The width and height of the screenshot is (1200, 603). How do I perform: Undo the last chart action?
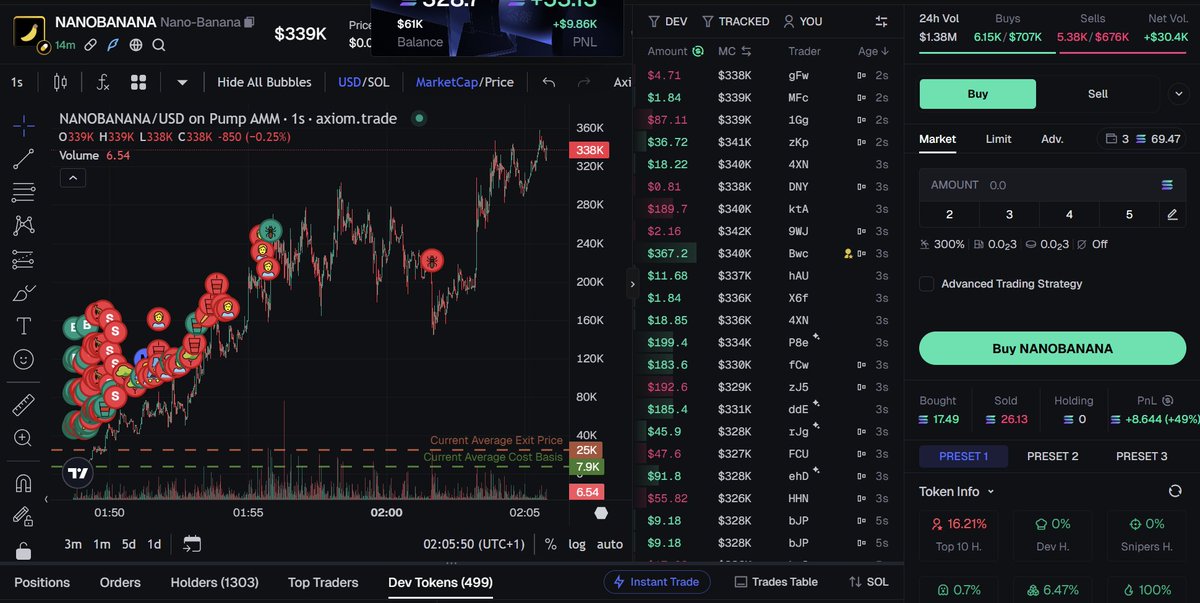point(548,82)
